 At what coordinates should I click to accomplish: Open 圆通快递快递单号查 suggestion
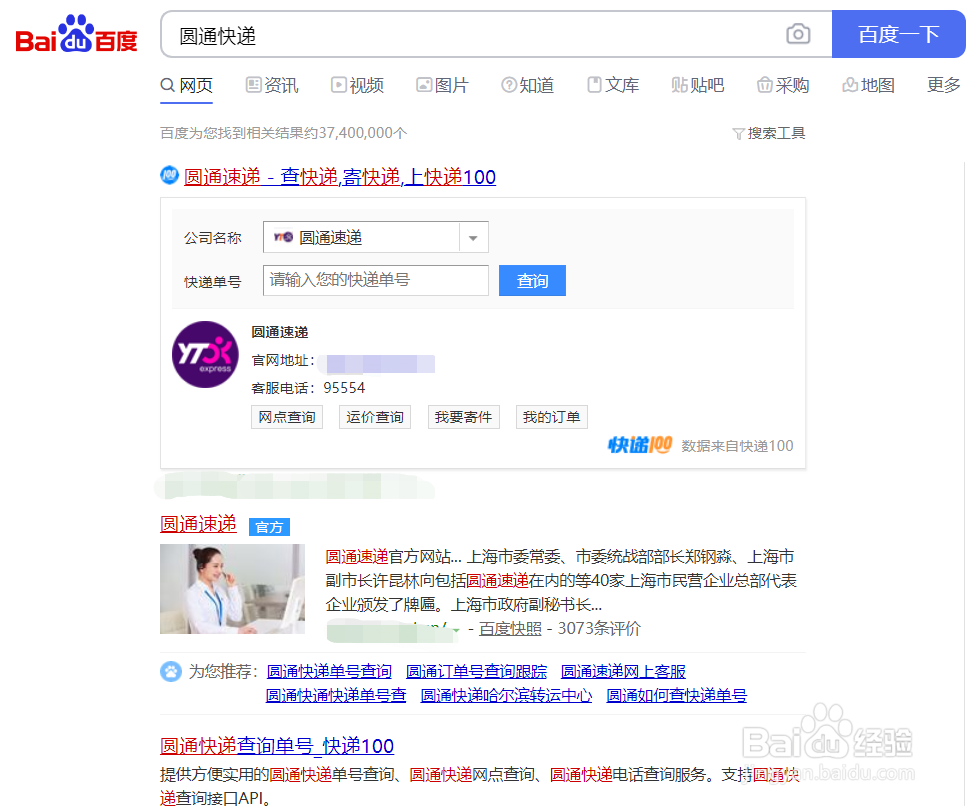coord(335,696)
